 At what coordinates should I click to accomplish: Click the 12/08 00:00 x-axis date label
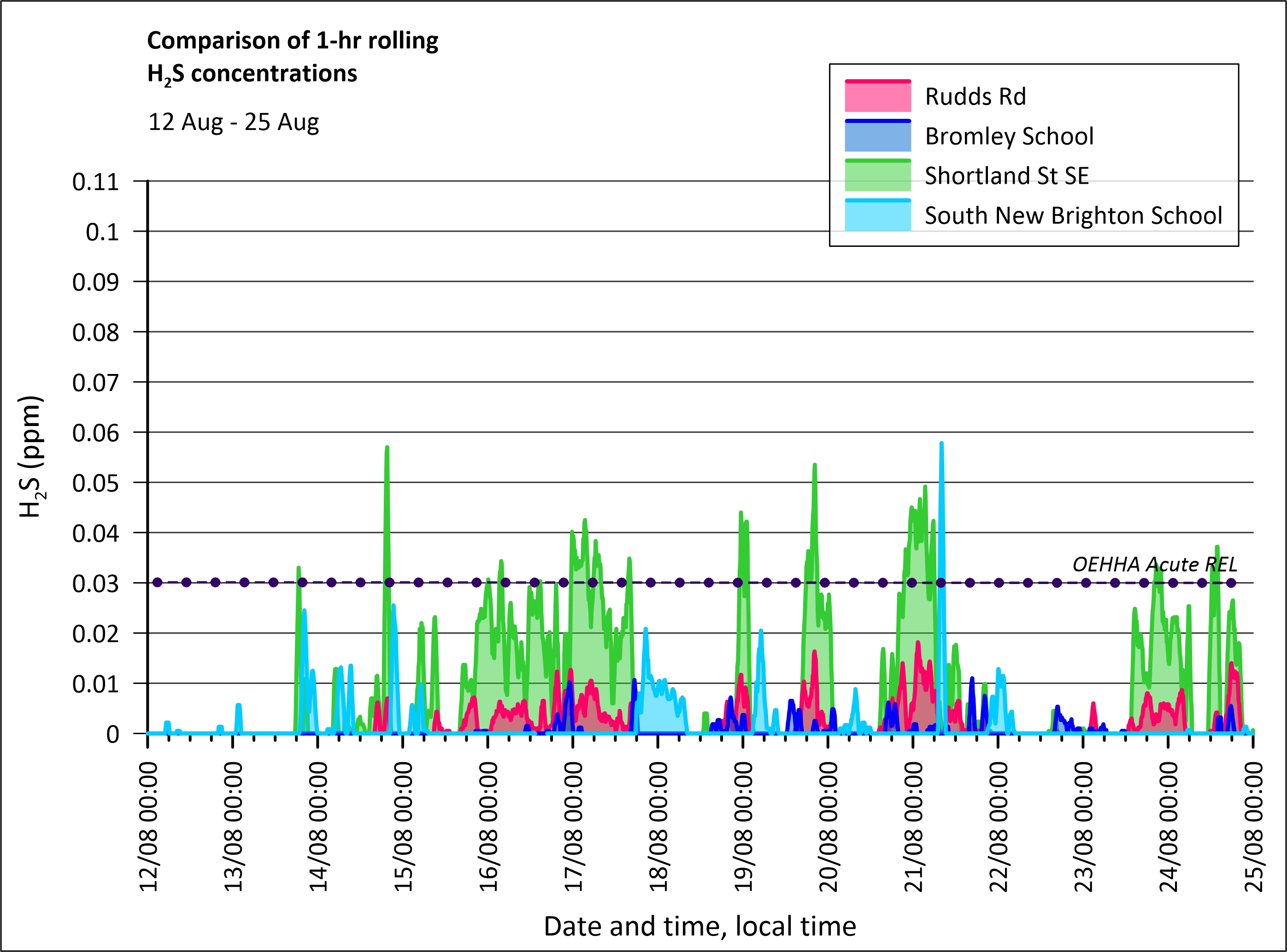point(149,826)
